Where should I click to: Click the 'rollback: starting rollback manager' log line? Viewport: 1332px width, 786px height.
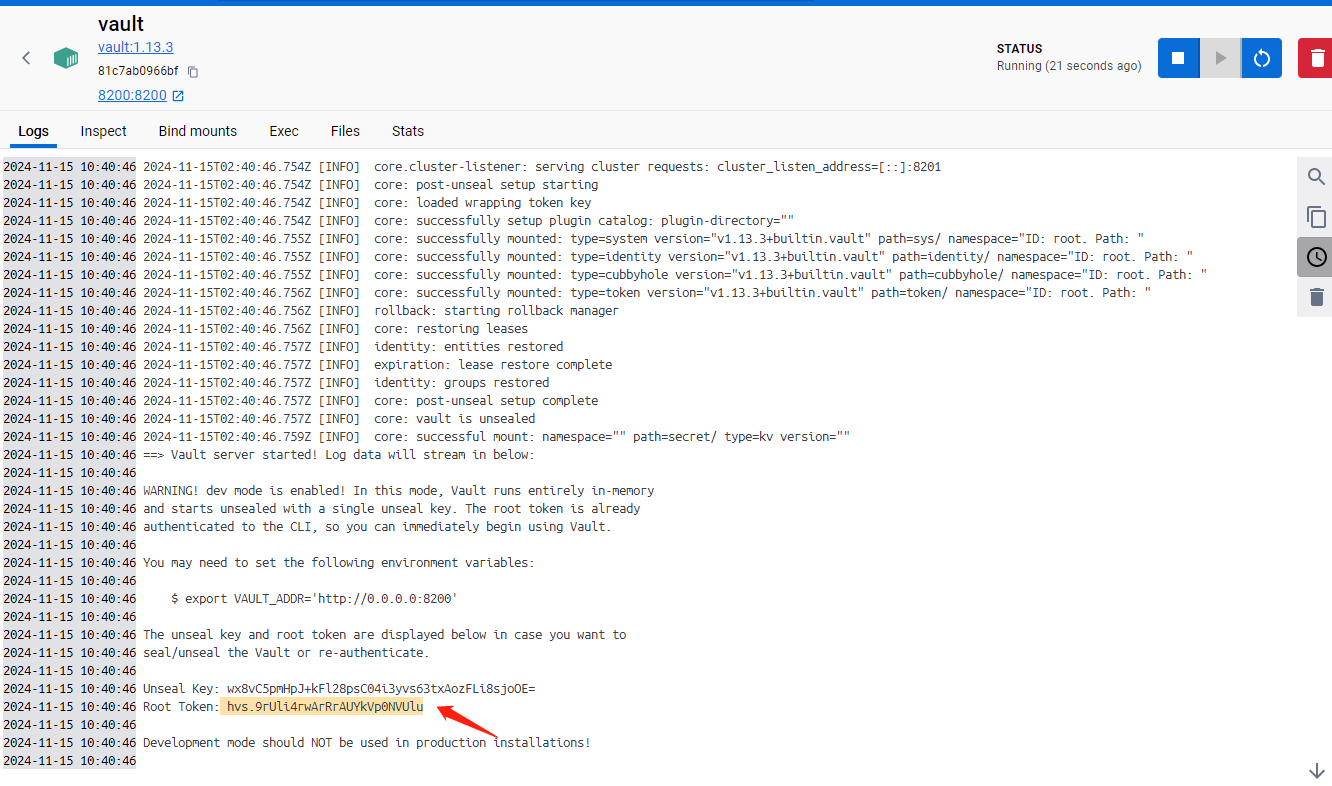pos(381,311)
